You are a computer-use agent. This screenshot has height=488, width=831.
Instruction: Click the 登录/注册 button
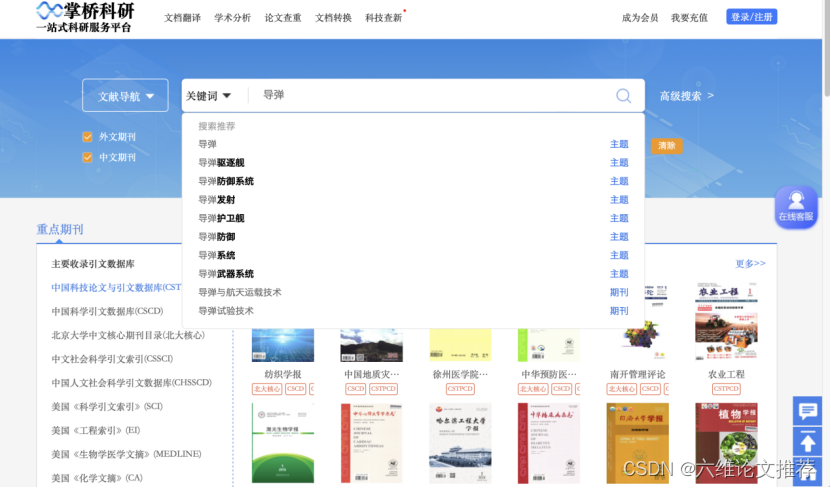coord(751,17)
